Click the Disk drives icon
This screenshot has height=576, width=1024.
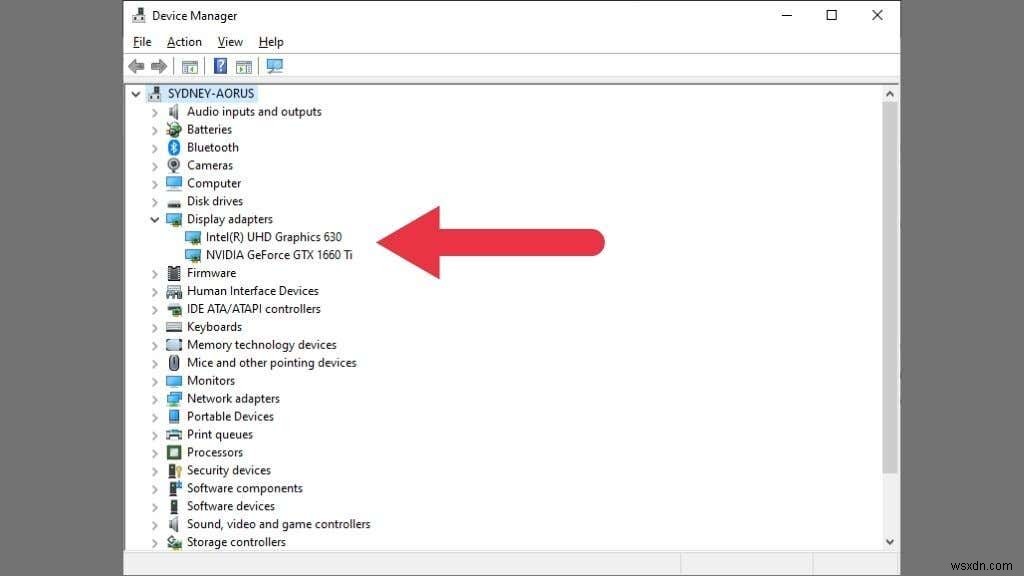[174, 202]
